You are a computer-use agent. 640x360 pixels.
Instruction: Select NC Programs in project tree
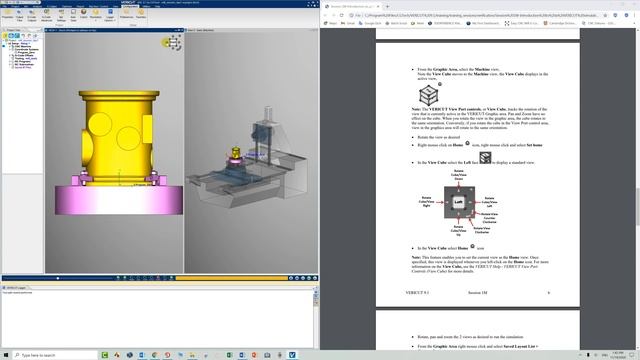coord(22,61)
